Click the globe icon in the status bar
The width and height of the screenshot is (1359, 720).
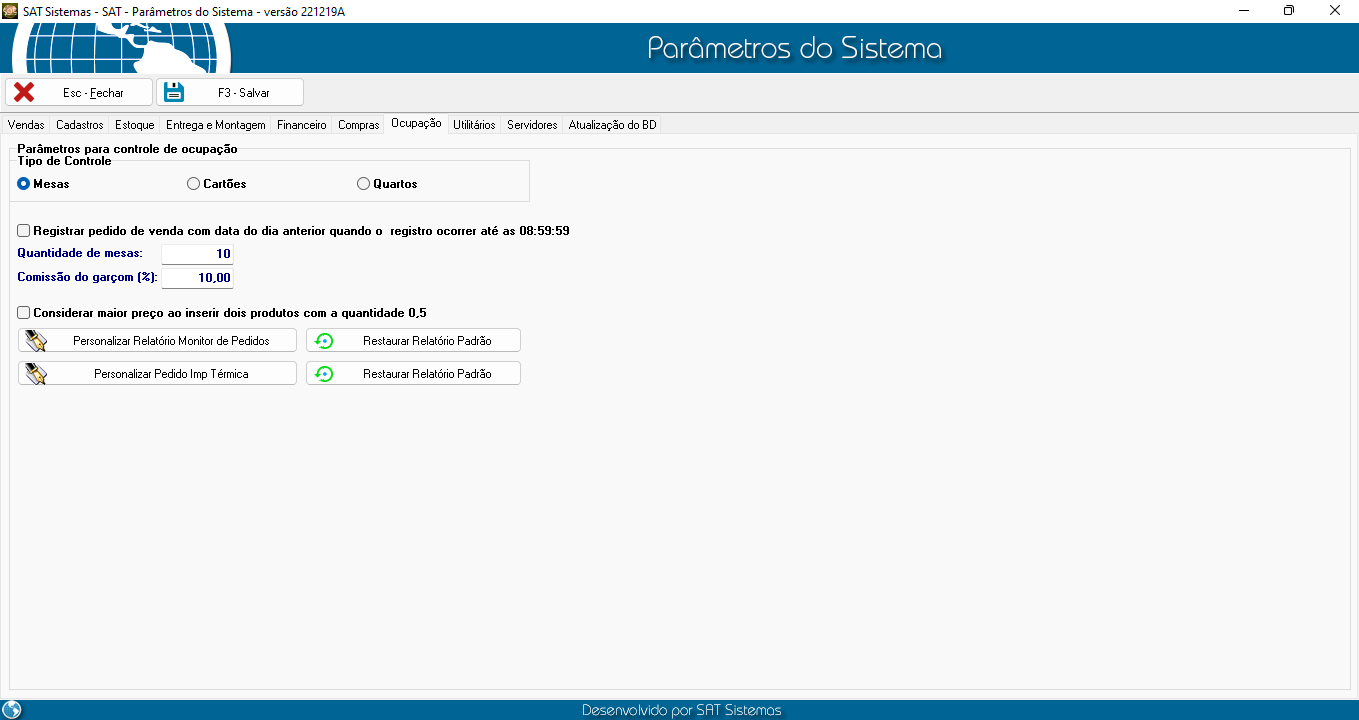tap(12, 710)
